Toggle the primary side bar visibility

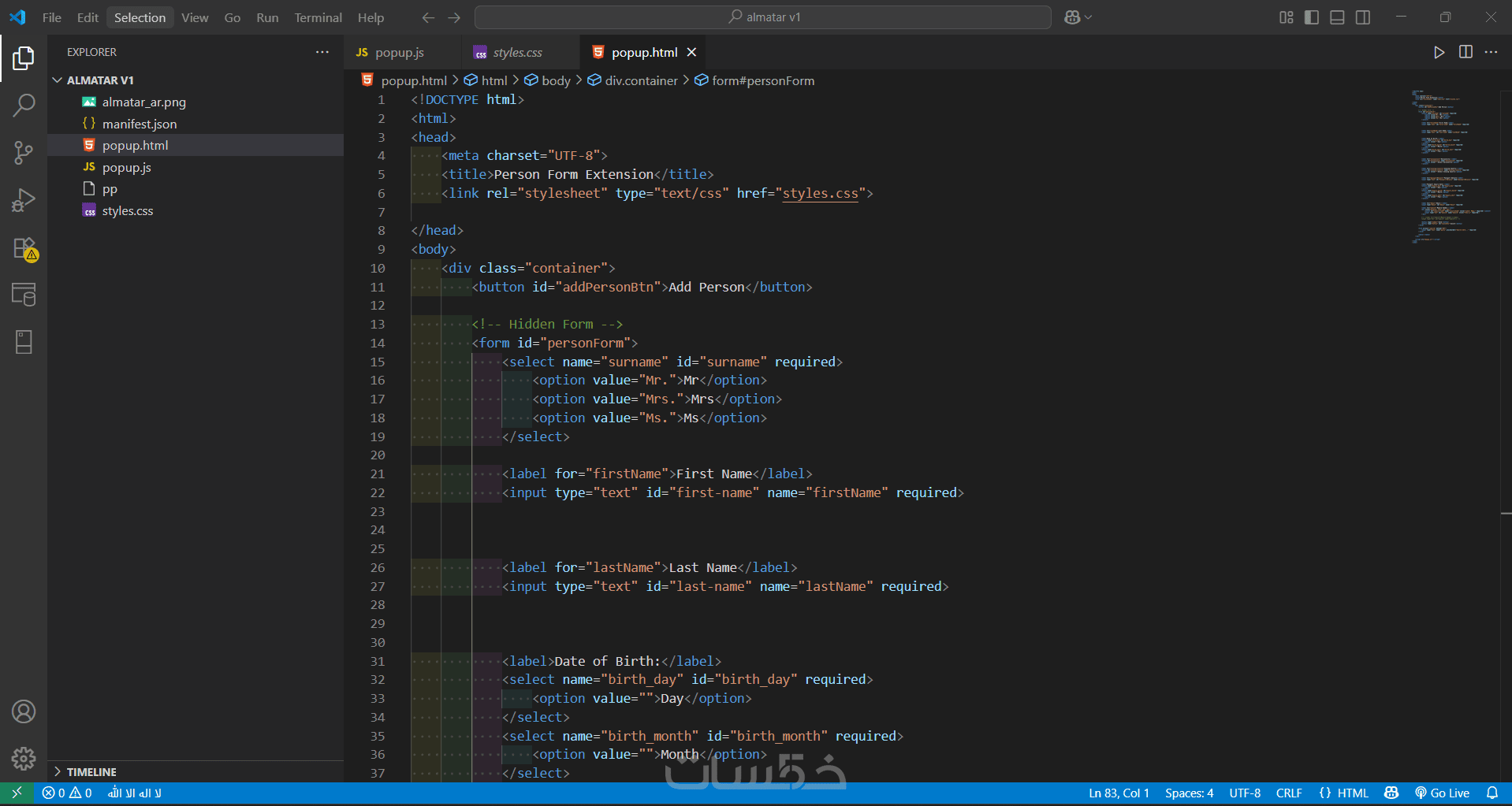tap(1312, 17)
